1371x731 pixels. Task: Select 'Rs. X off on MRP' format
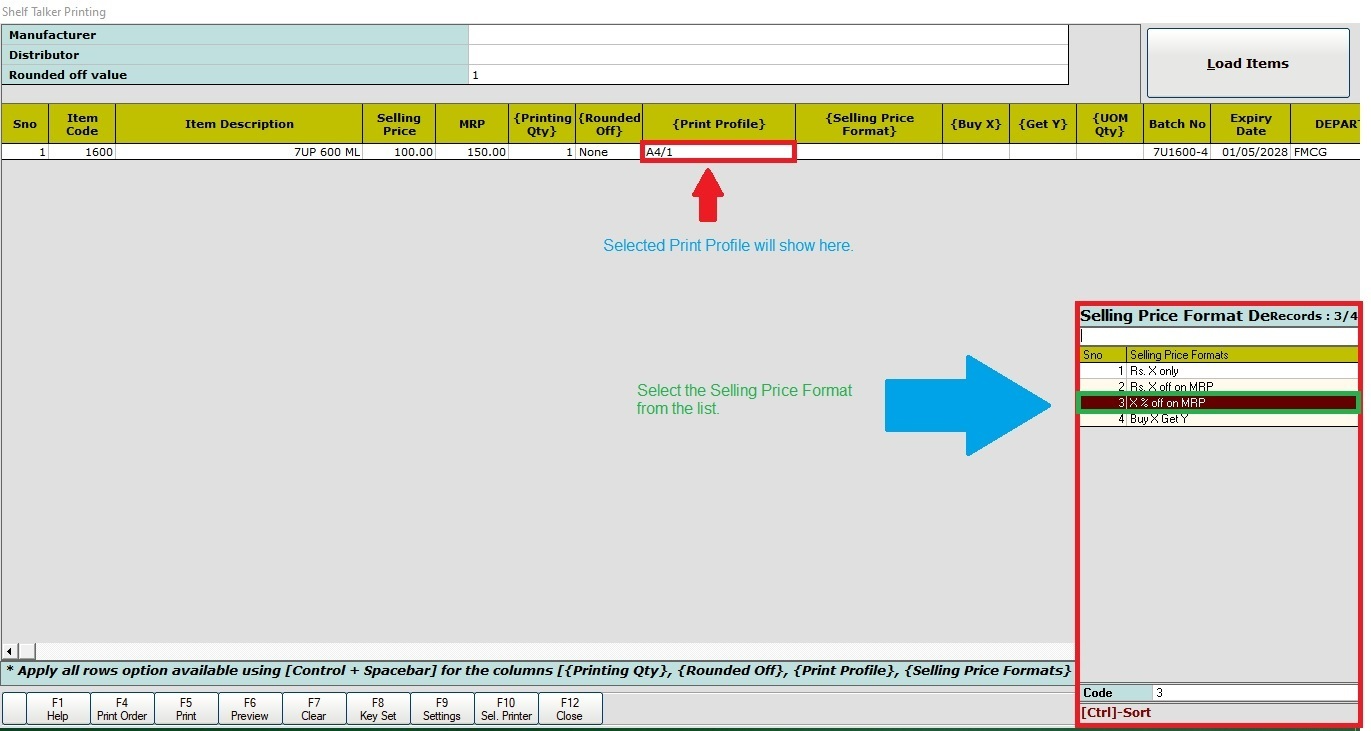pos(1219,387)
